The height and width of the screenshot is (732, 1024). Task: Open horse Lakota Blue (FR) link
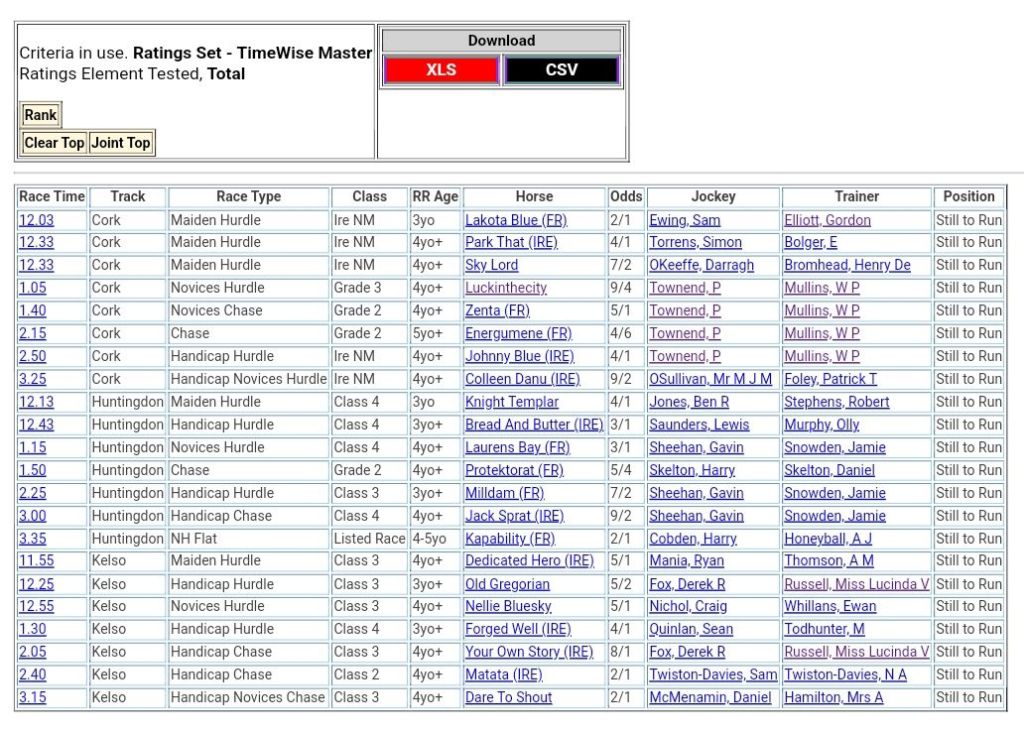point(515,220)
